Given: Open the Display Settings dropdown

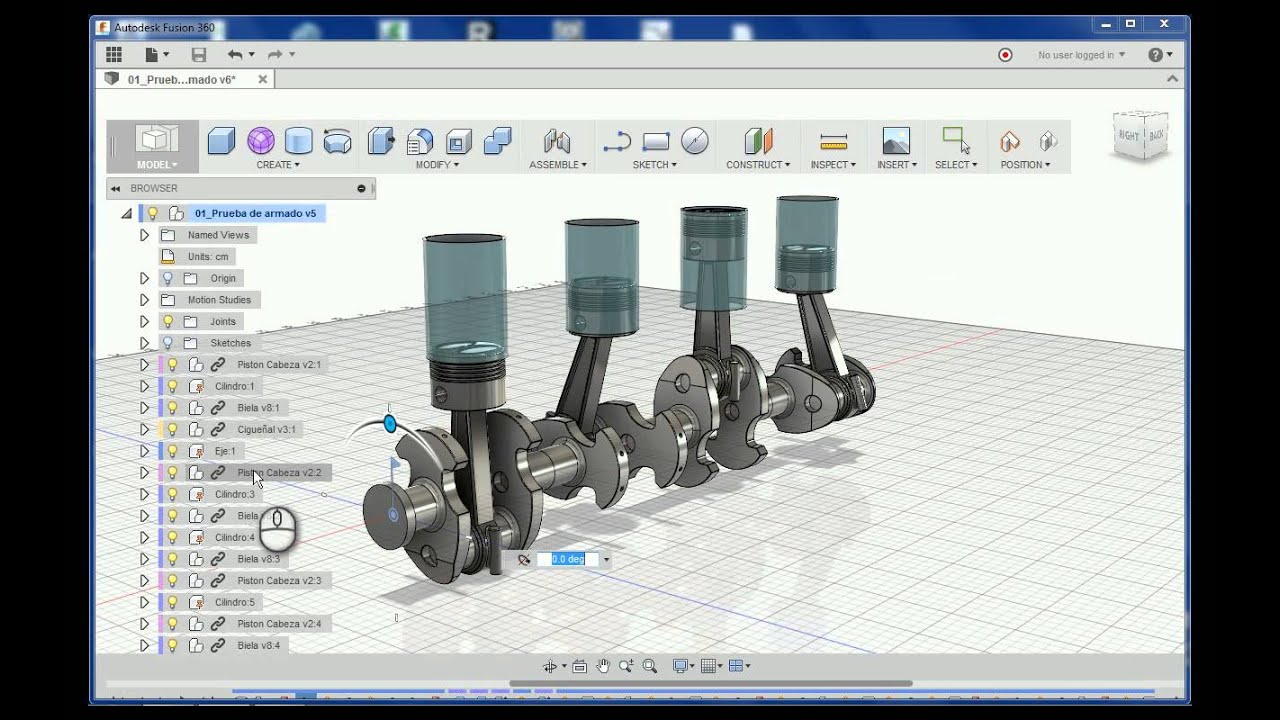Looking at the screenshot, I should [684, 666].
